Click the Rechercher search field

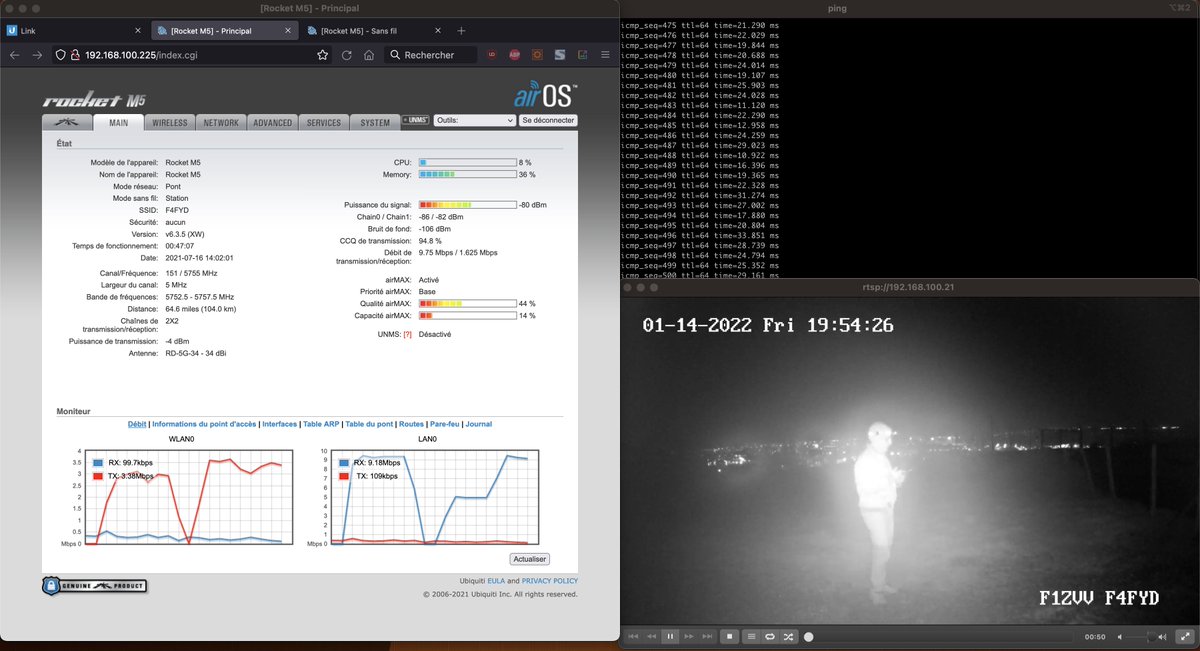(x=430, y=55)
